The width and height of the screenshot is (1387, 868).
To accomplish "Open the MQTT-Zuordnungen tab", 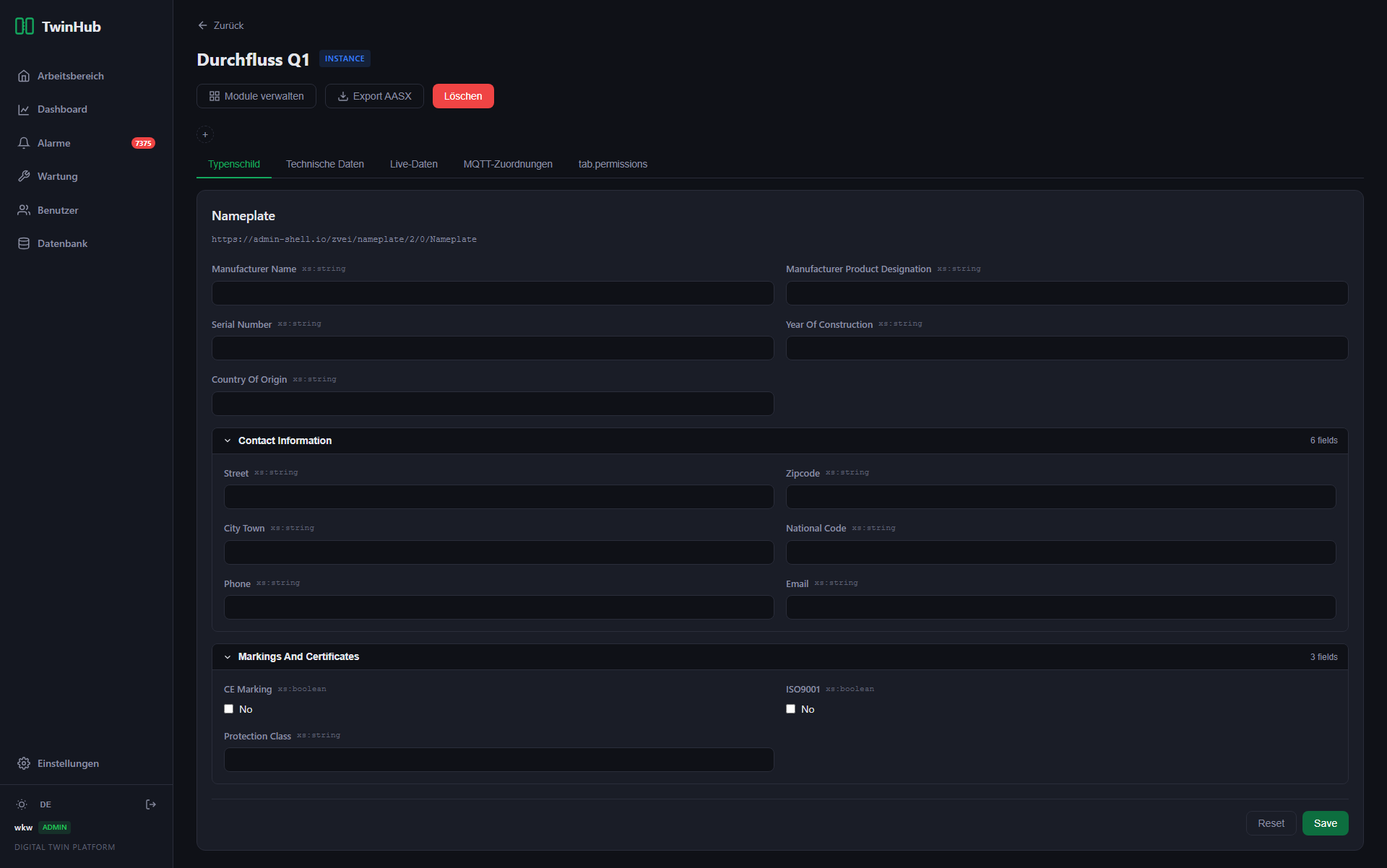I will coord(508,164).
